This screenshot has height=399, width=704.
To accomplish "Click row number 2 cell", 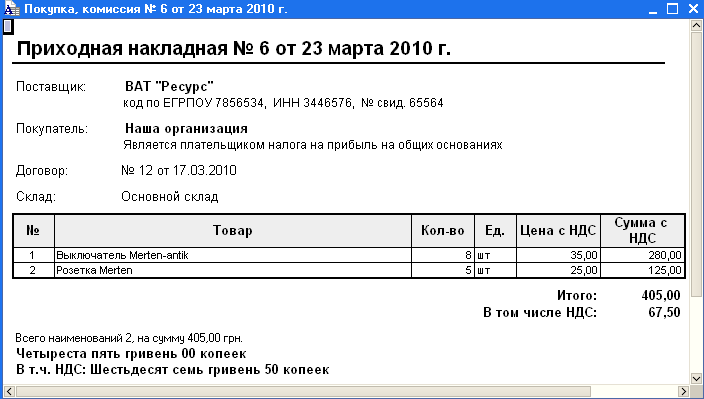I will (33, 270).
